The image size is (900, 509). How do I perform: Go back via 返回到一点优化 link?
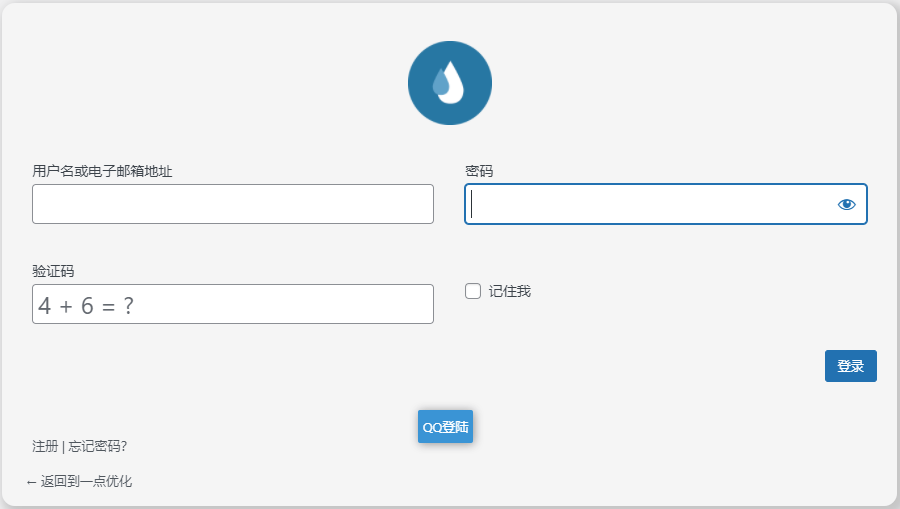click(86, 481)
